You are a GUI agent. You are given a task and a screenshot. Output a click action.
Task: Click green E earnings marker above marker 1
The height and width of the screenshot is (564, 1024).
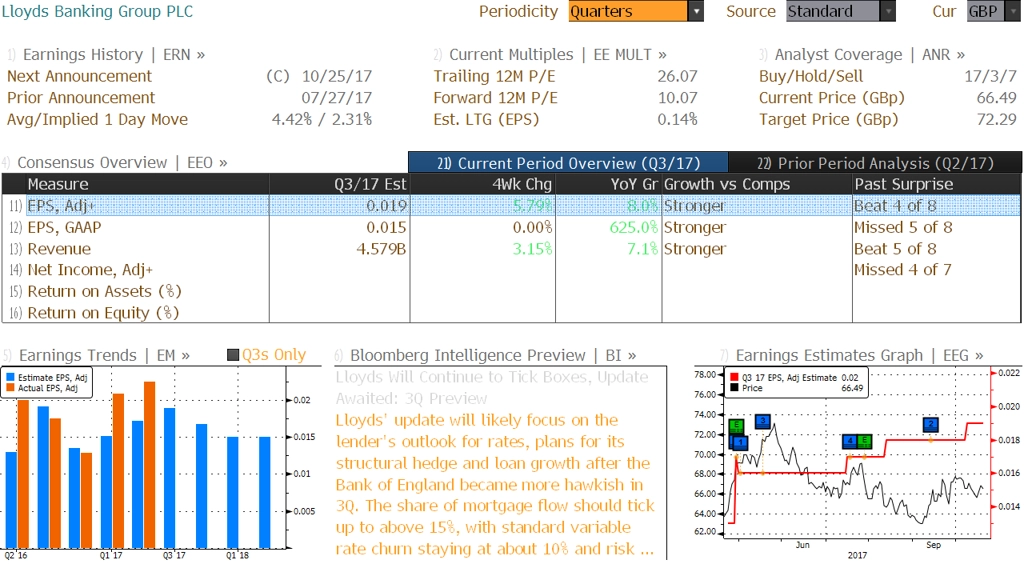pyautogui.click(x=736, y=428)
